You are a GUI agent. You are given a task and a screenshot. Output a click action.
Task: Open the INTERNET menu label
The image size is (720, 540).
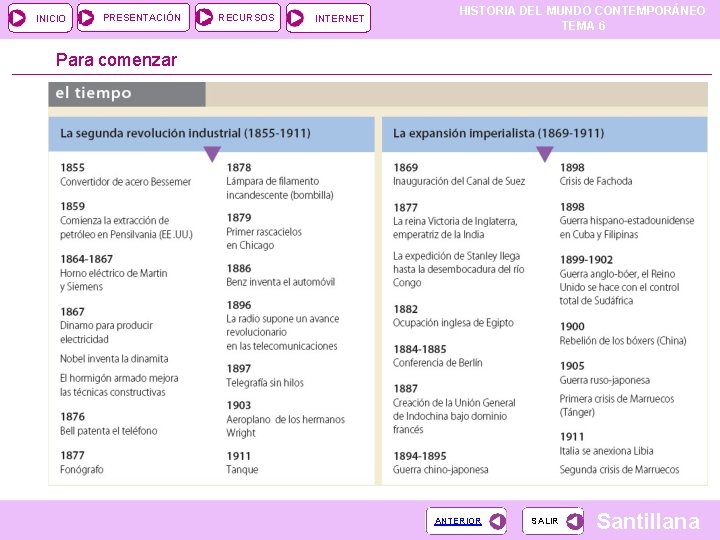339,18
